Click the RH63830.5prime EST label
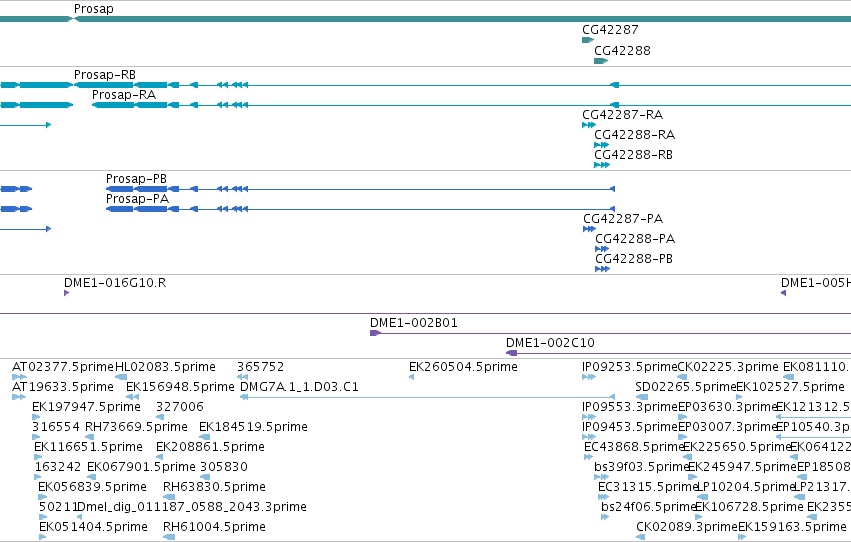The width and height of the screenshot is (851, 542). click(x=214, y=487)
